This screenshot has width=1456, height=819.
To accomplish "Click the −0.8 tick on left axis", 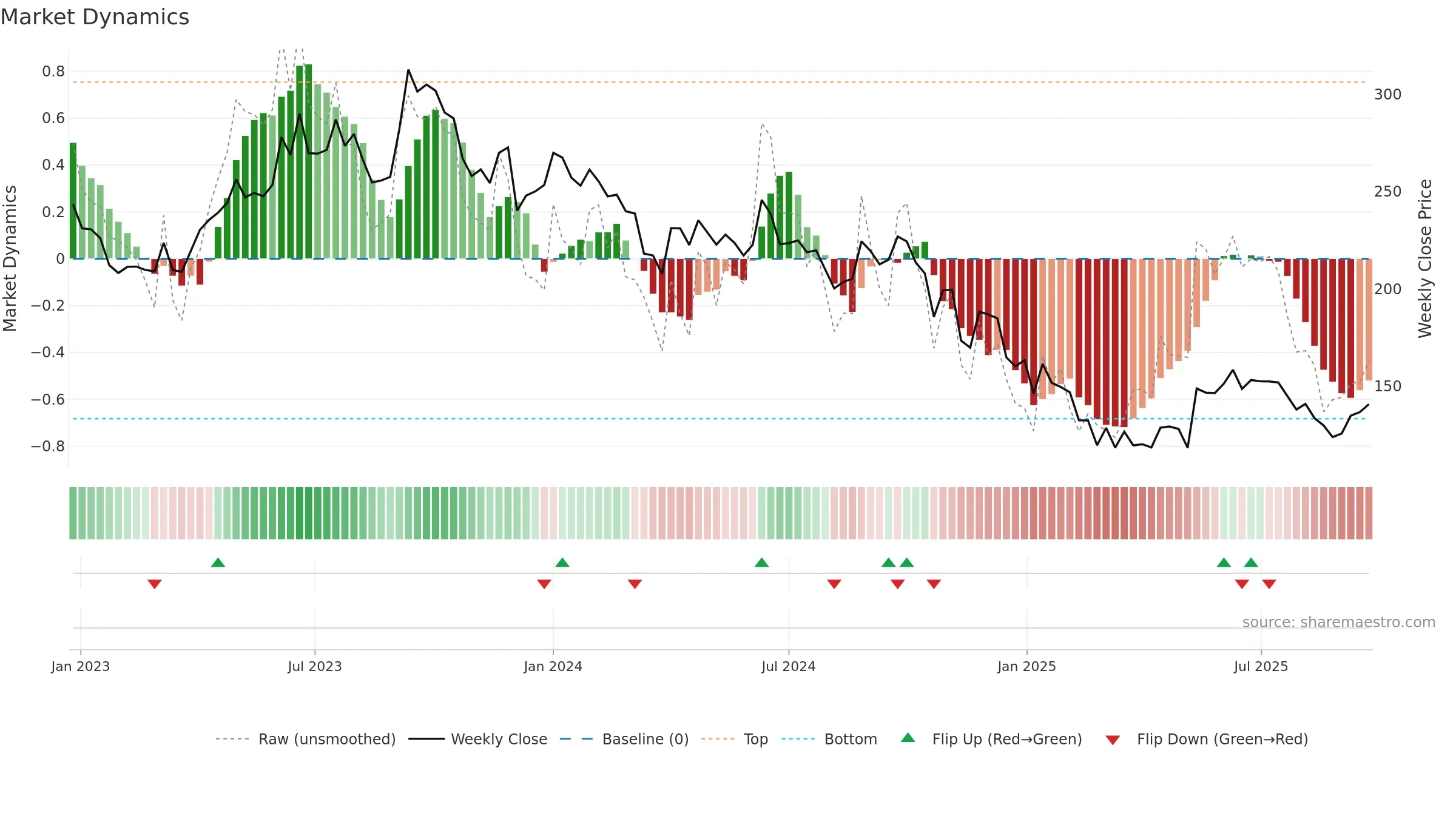I will (48, 447).
